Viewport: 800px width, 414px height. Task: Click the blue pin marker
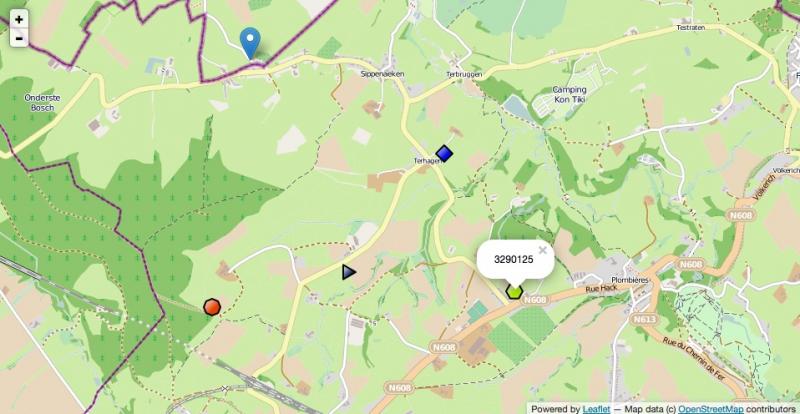point(250,43)
